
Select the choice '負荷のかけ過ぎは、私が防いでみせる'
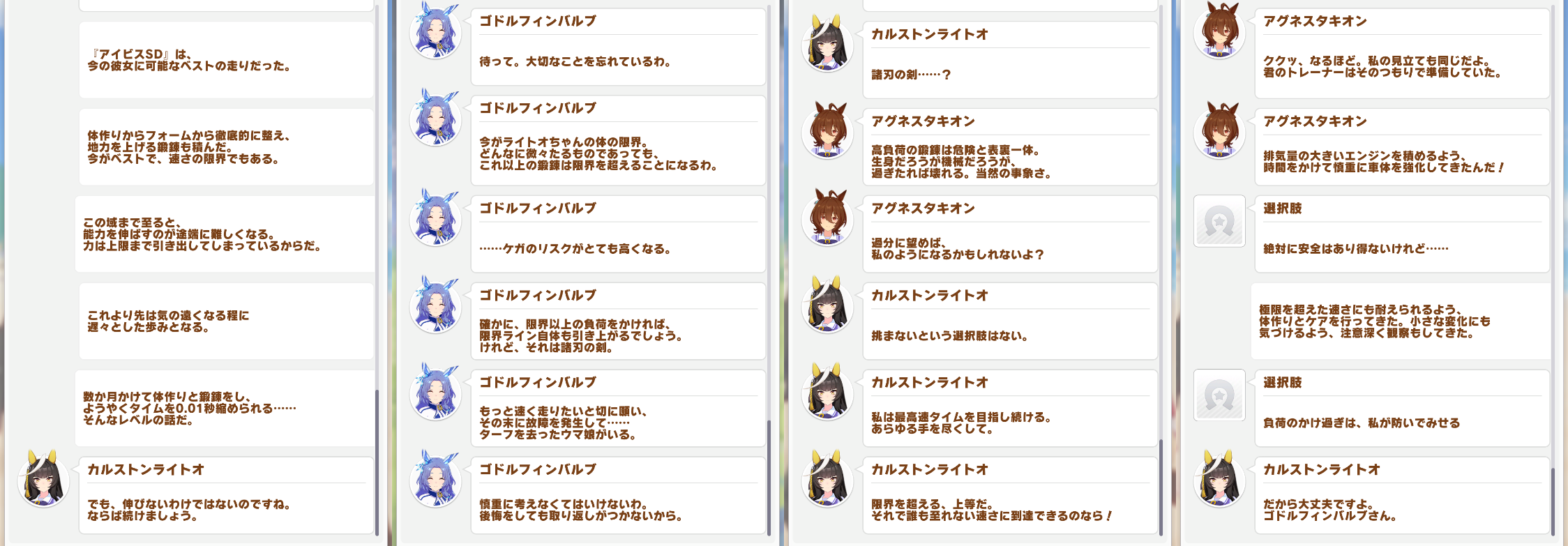point(1402,408)
